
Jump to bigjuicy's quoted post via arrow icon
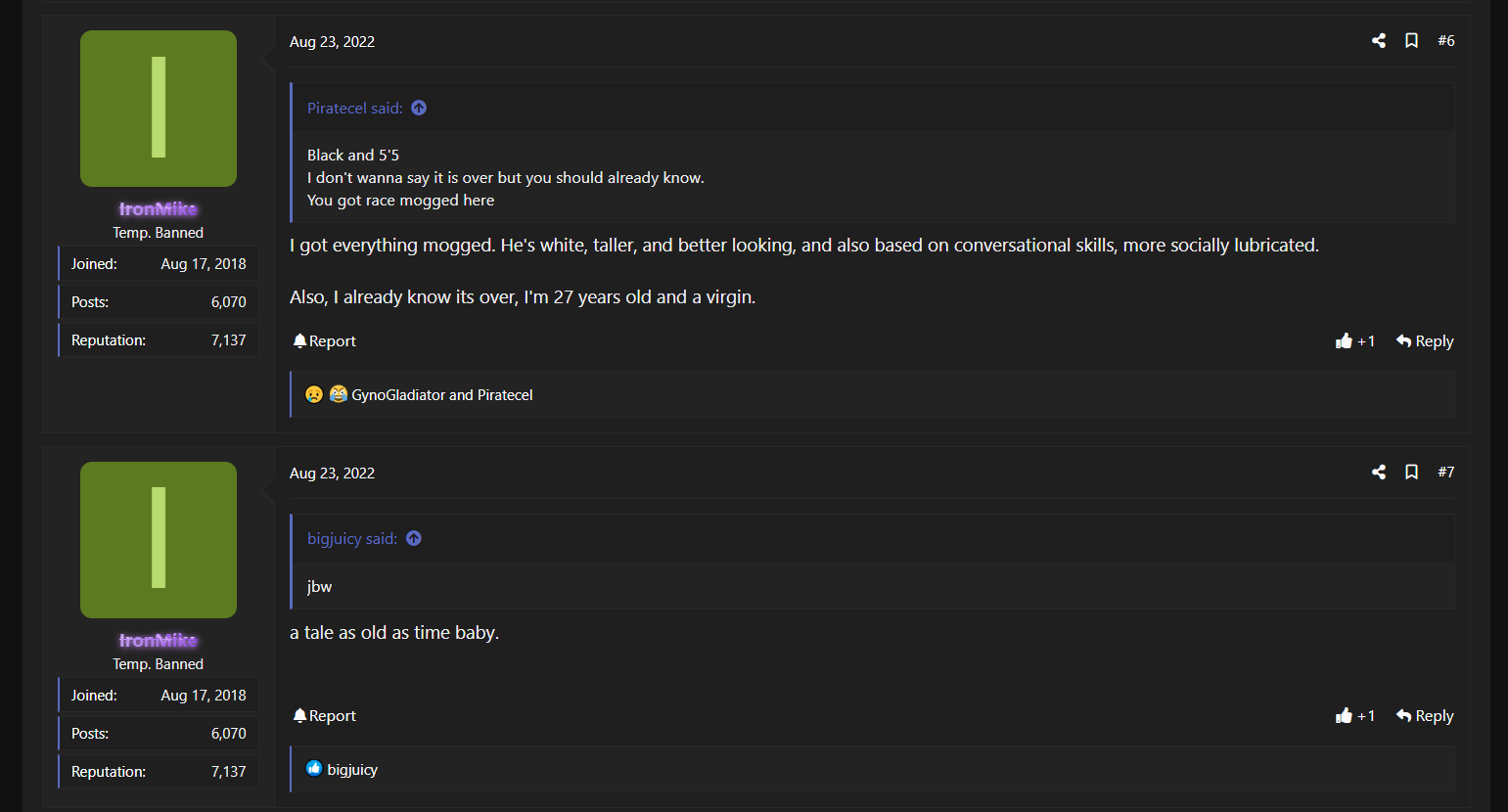pos(414,539)
